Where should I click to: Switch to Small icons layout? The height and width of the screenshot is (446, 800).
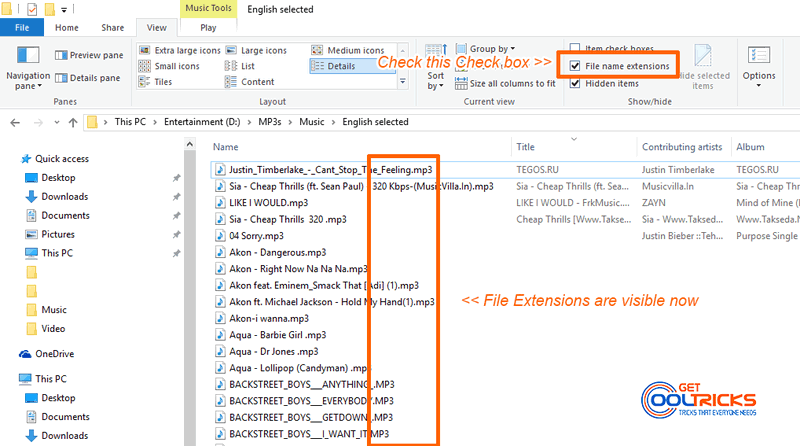pyautogui.click(x=169, y=66)
